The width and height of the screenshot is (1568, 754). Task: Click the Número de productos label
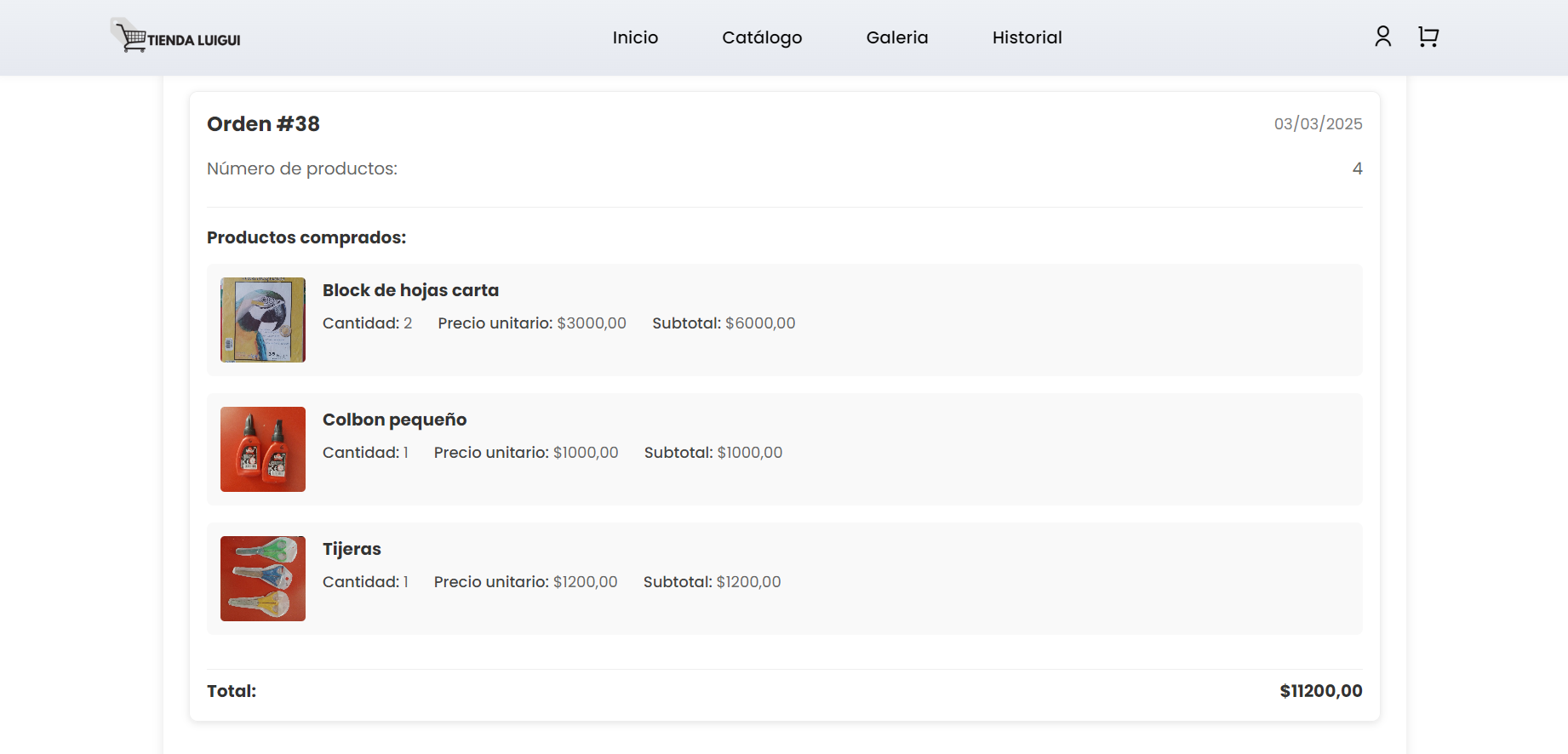click(302, 169)
